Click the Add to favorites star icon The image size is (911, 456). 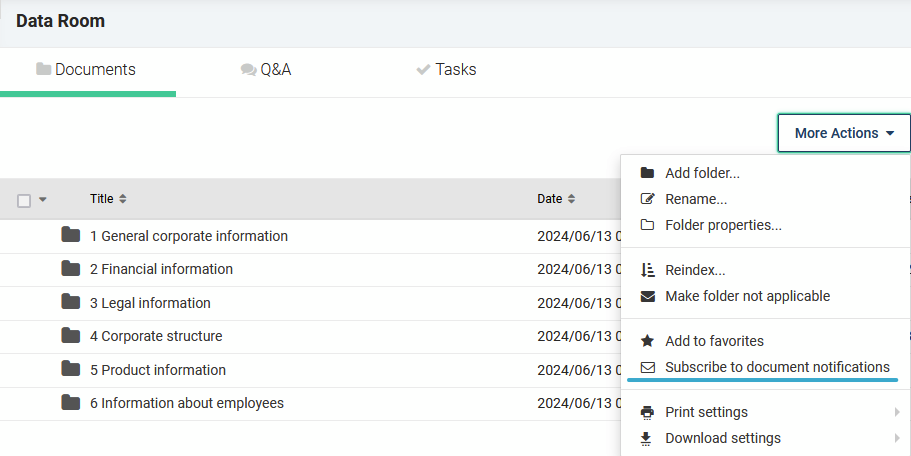pyautogui.click(x=647, y=341)
